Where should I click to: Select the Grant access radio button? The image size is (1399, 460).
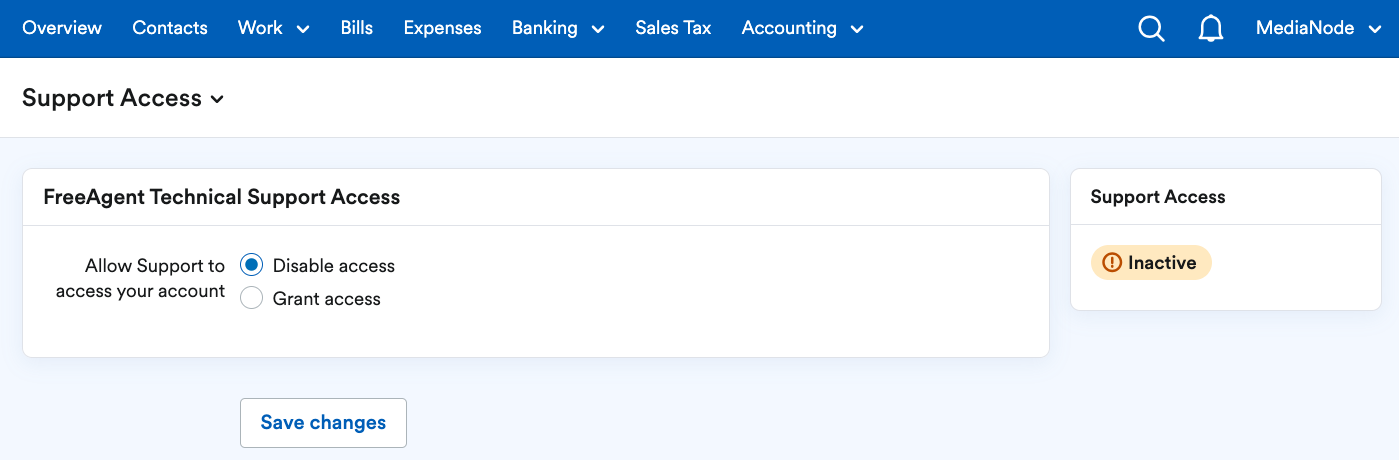(252, 298)
